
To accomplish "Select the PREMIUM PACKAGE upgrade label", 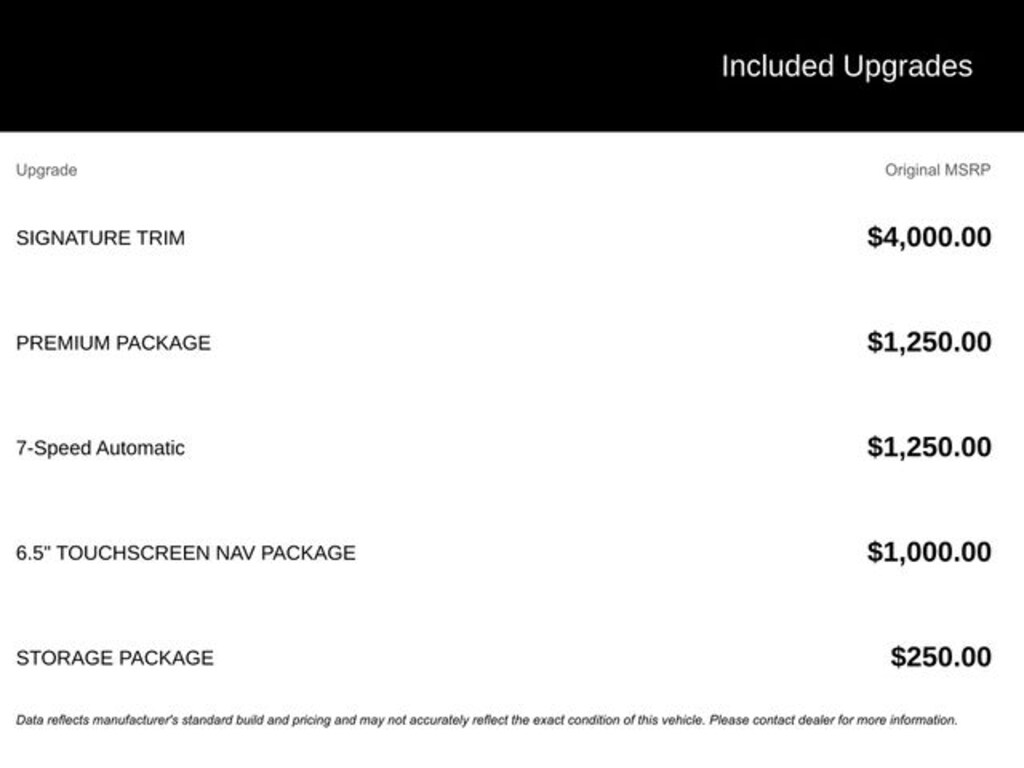I will point(113,343).
